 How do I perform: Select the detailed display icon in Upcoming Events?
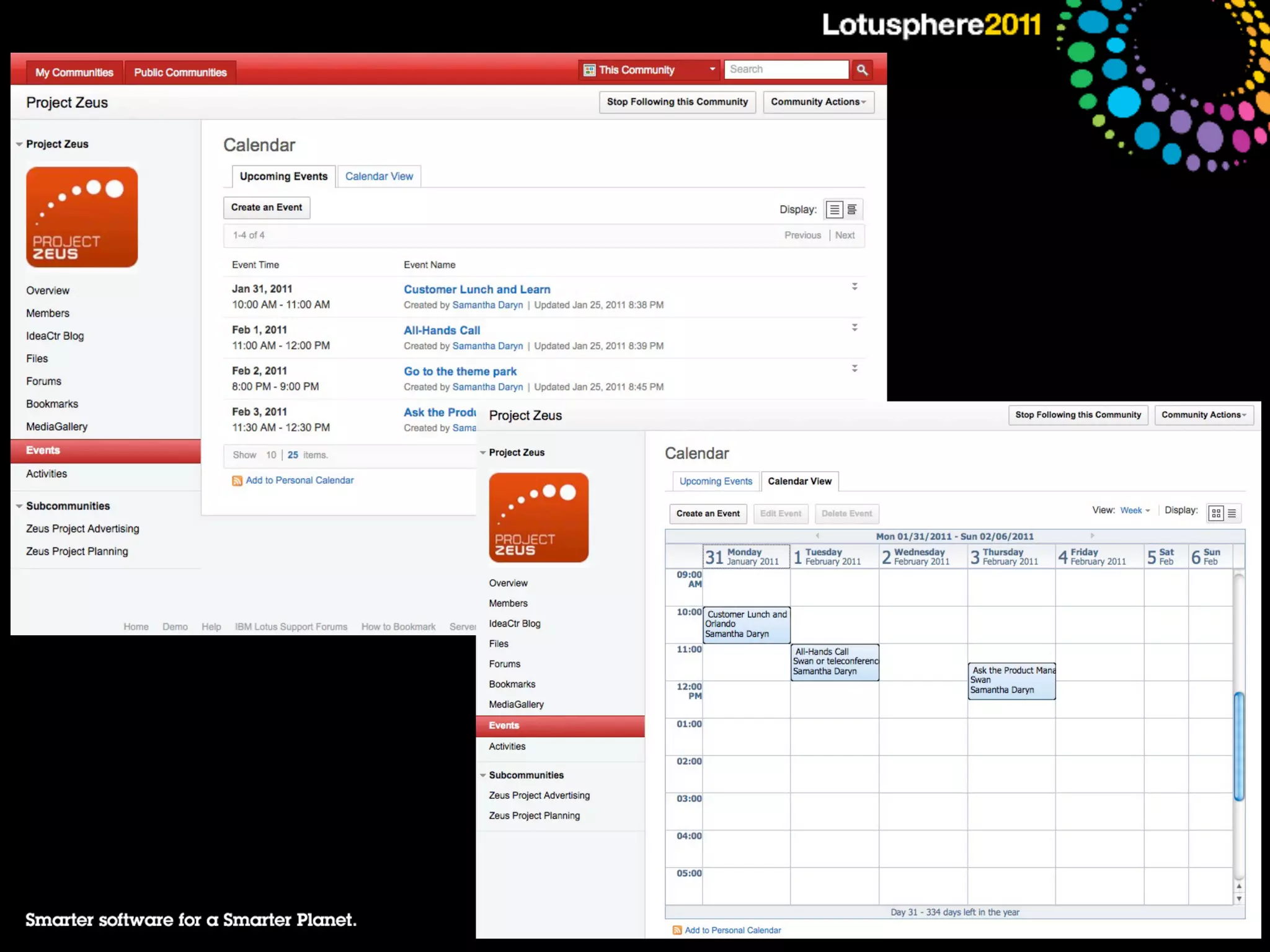click(x=853, y=210)
